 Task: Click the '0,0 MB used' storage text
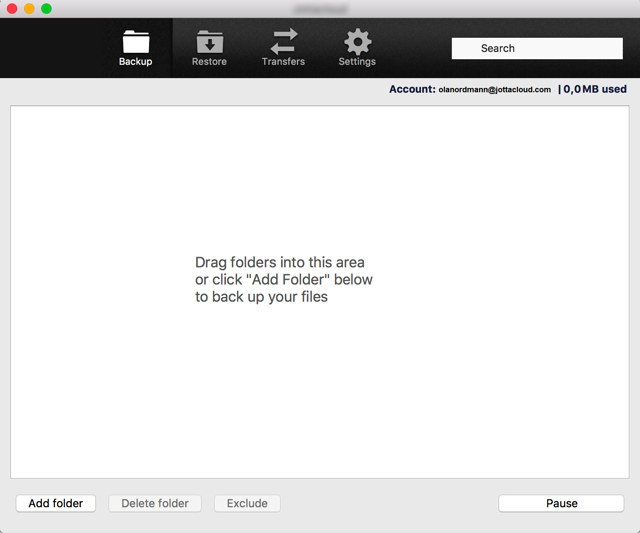595,89
